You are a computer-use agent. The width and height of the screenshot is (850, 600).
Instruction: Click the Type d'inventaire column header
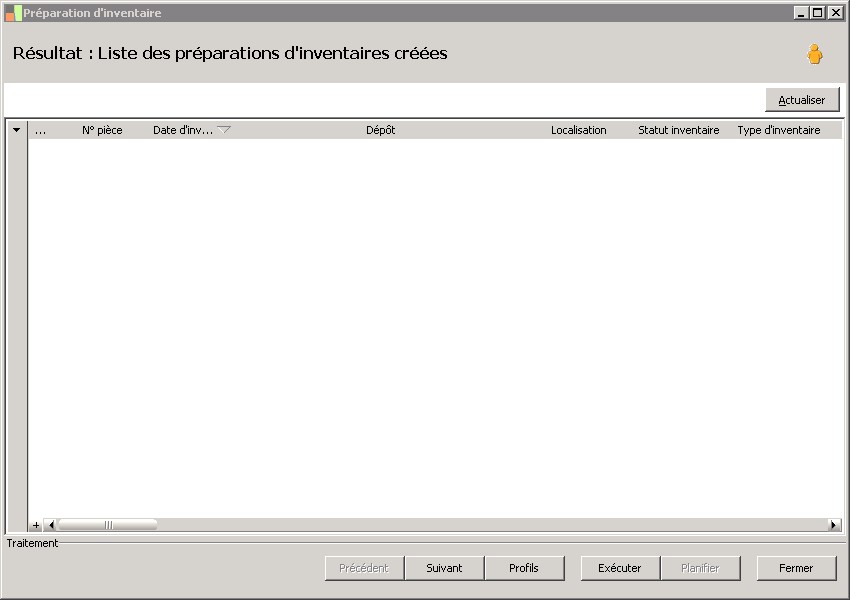778,130
